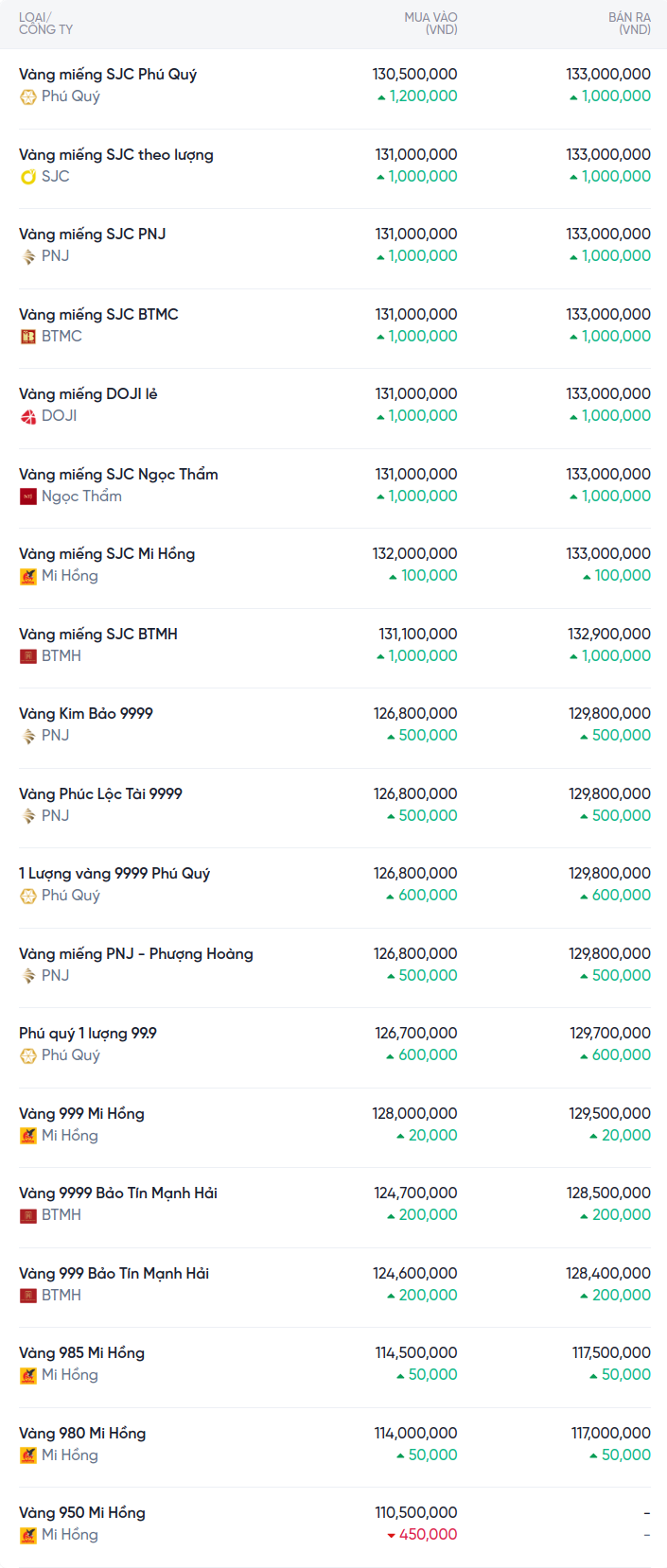Click PNJ logo under Vàng Kim Bảo 9999
Screen dimensions: 667x1568
click(28, 736)
